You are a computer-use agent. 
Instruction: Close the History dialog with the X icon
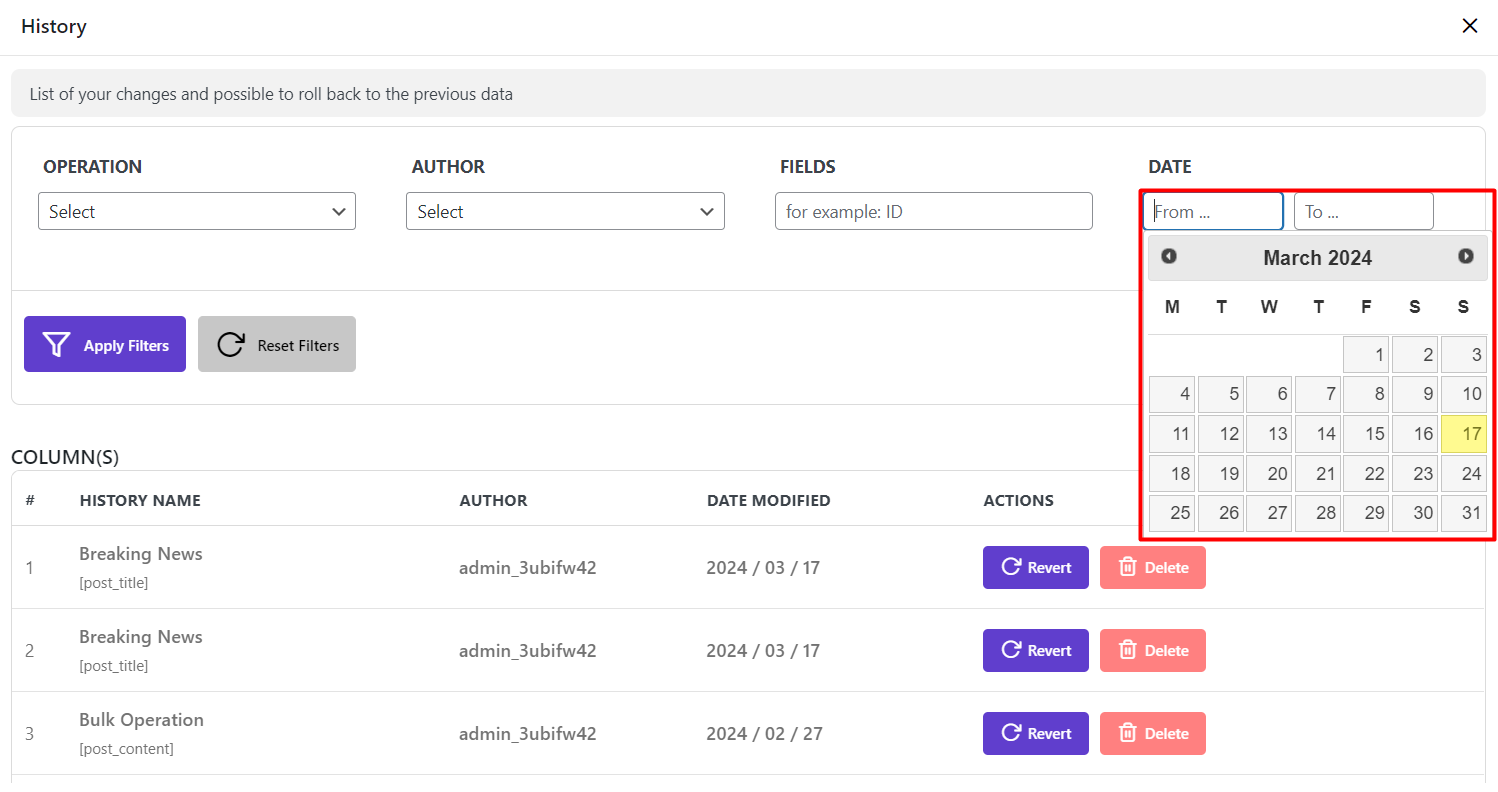pyautogui.click(x=1469, y=26)
